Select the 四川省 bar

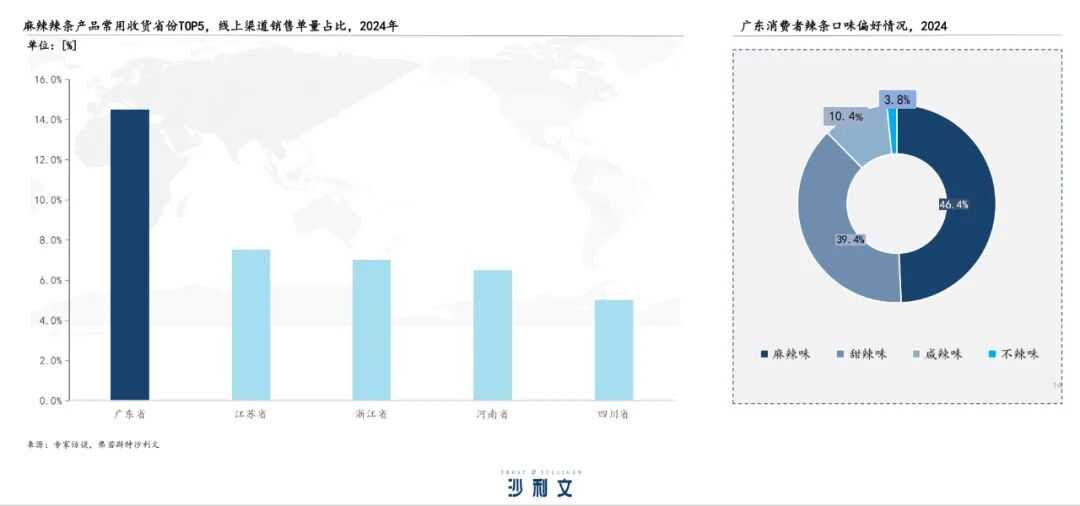[614, 350]
